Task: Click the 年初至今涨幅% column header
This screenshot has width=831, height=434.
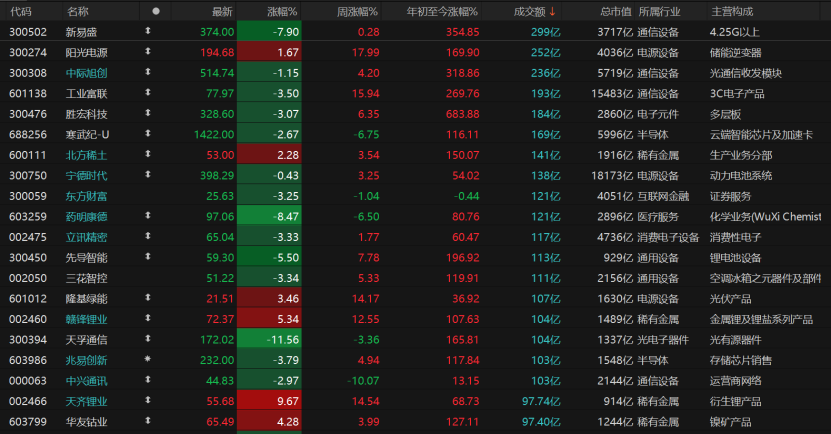Action: tap(441, 11)
